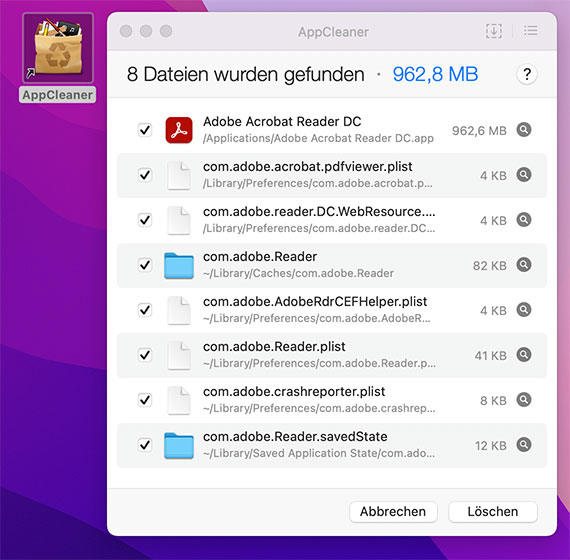Uncheck com.adobe.acrobat.pdfviewer.plist checkbox
Screen dimensions: 570x560
145,175
